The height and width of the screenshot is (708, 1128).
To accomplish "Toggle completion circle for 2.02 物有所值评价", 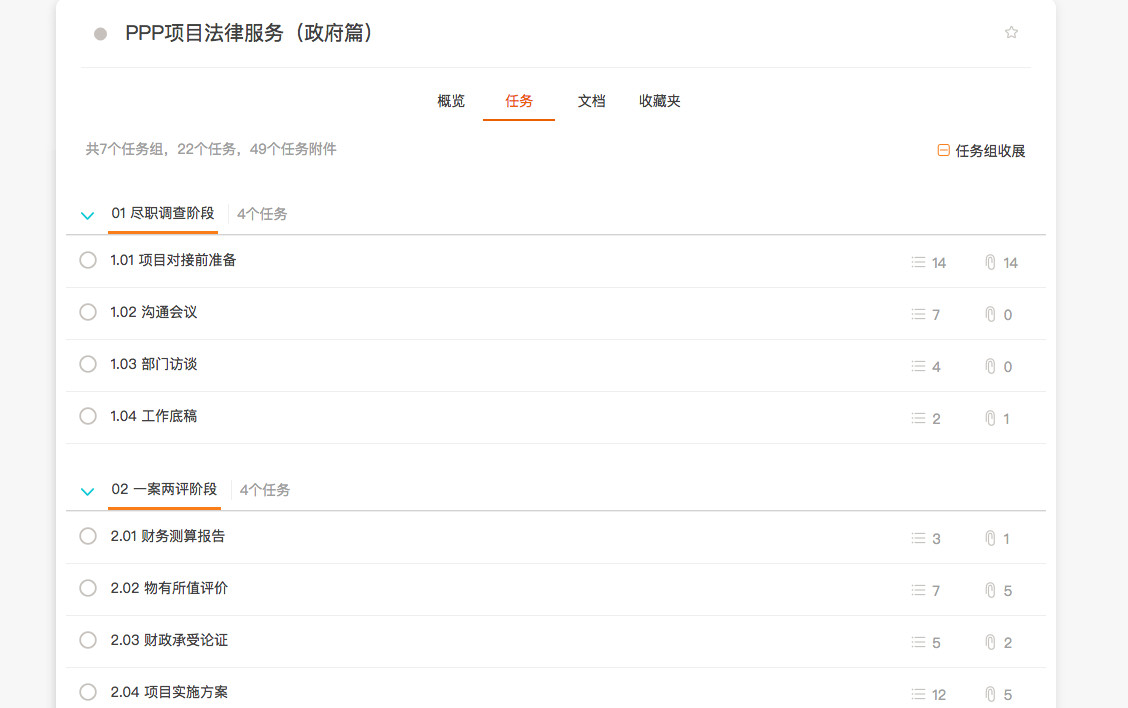I will [x=88, y=588].
